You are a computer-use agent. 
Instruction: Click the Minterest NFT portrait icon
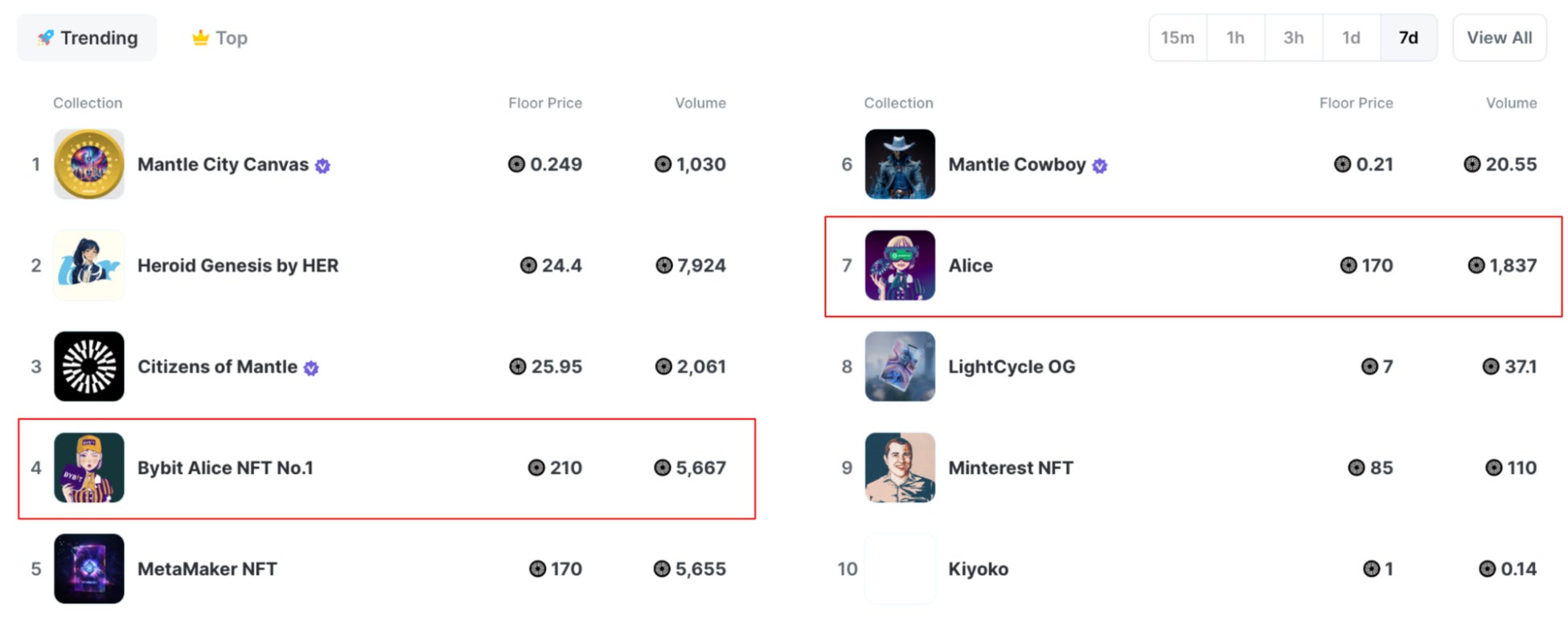click(899, 468)
